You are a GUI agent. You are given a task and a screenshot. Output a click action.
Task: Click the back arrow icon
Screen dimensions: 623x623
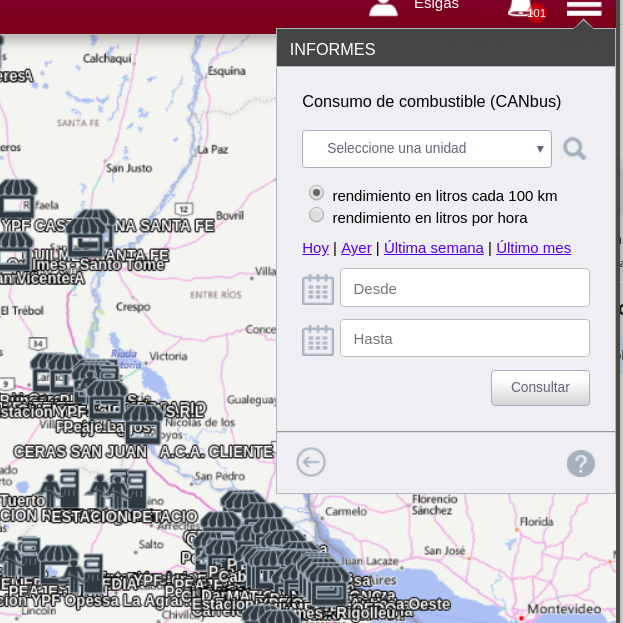point(311,462)
